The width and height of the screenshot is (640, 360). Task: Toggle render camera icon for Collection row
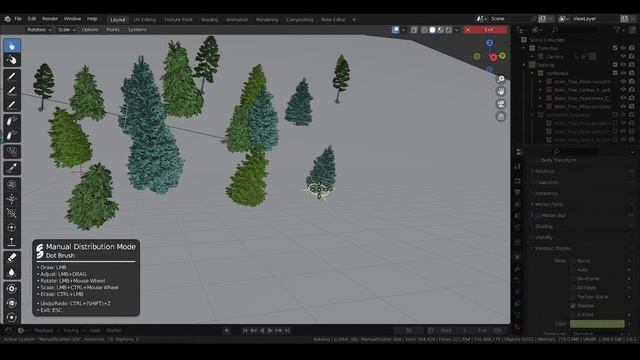click(631, 48)
